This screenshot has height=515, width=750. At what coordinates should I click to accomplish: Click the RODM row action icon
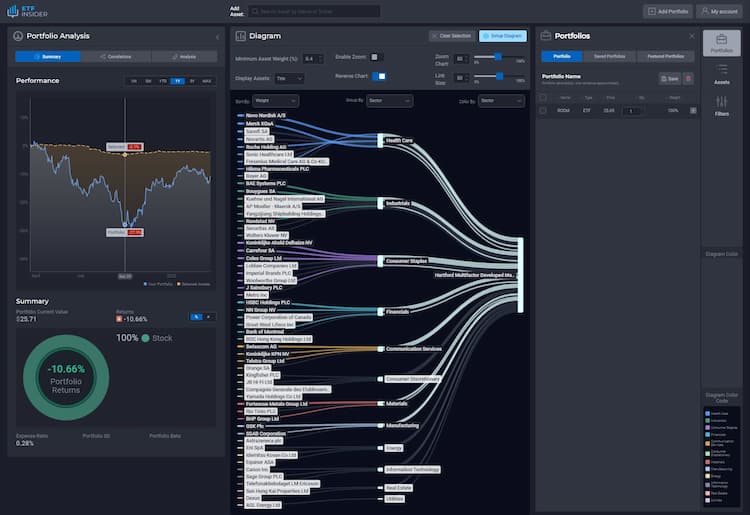tap(693, 110)
